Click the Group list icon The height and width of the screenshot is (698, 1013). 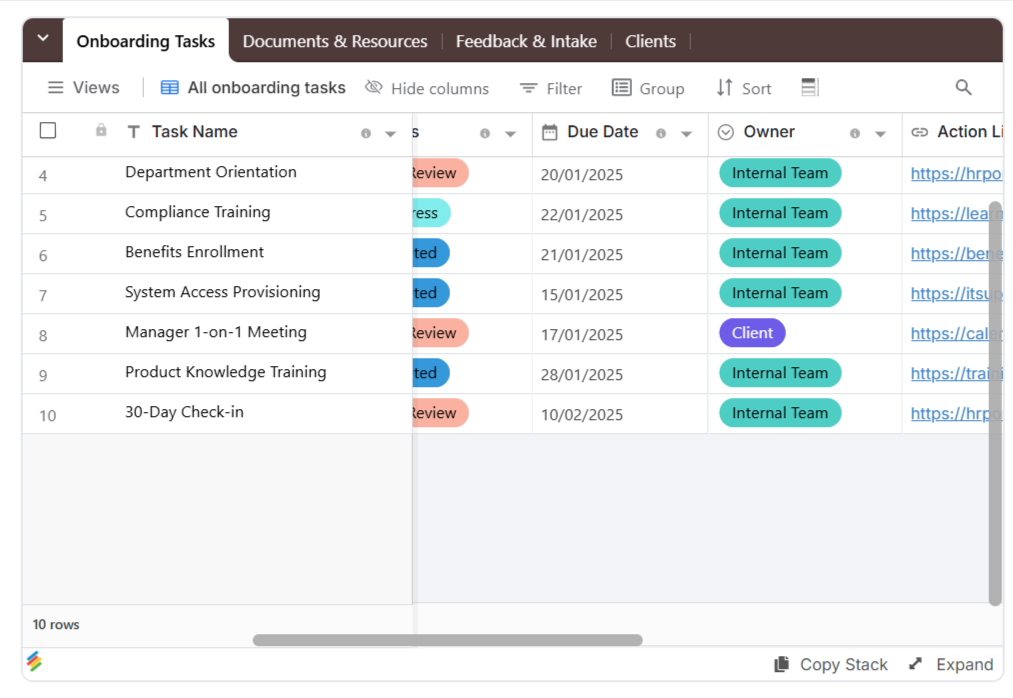pos(621,87)
